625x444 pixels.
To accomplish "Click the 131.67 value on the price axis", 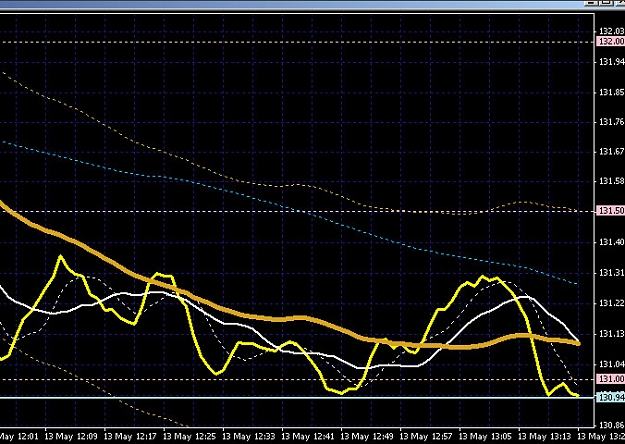I will pyautogui.click(x=612, y=152).
